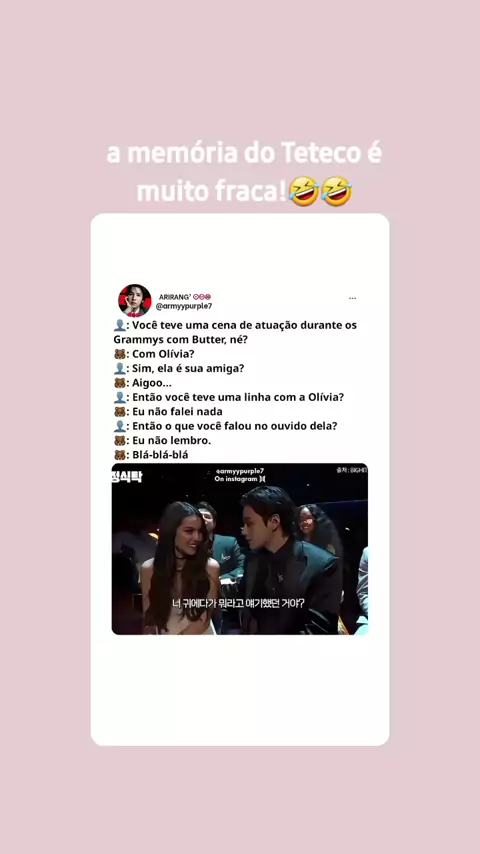Click silhouette emoji before 'Sim, ela é sua amiga?'

click(x=119, y=369)
